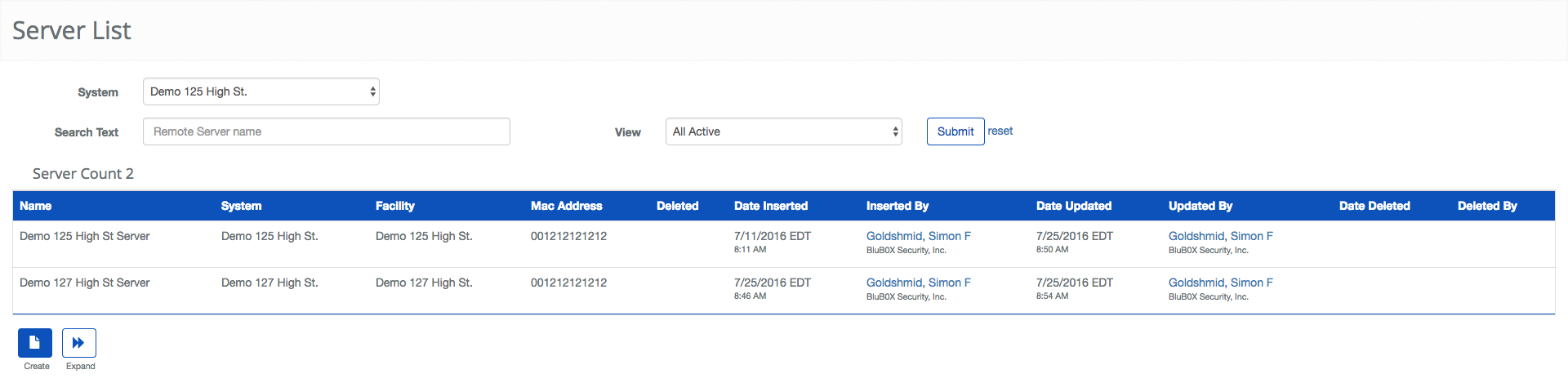Select the Demo 125 High St Server row
Image resolution: width=1568 pixels, height=383 pixels.
click(x=85, y=237)
